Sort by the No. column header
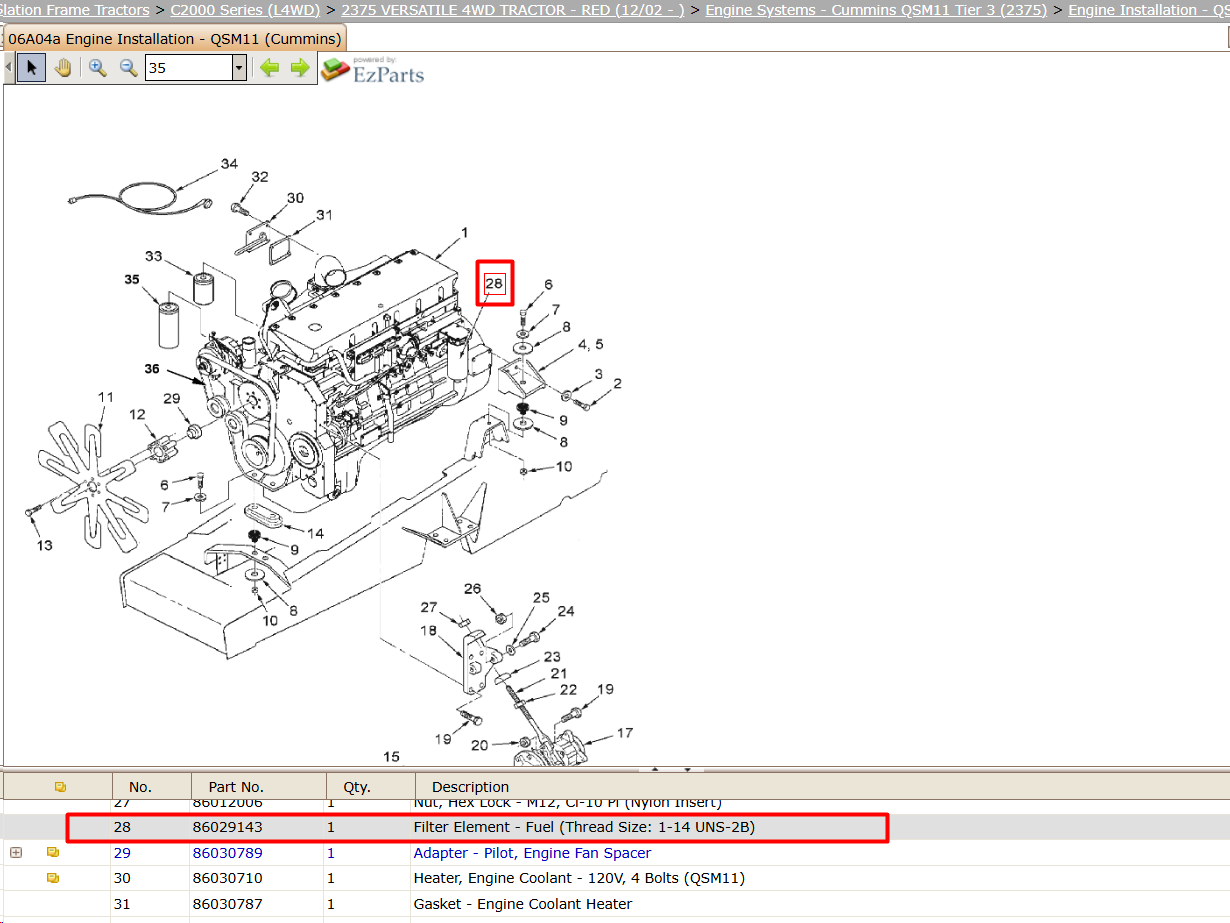 pos(140,787)
